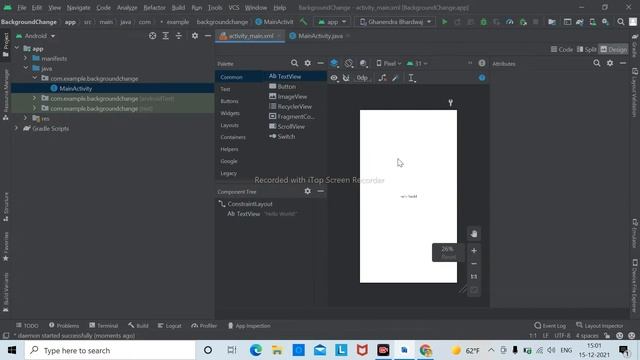Image resolution: width=640 pixels, height=360 pixels.
Task: Open the Event Log
Action: point(550,326)
